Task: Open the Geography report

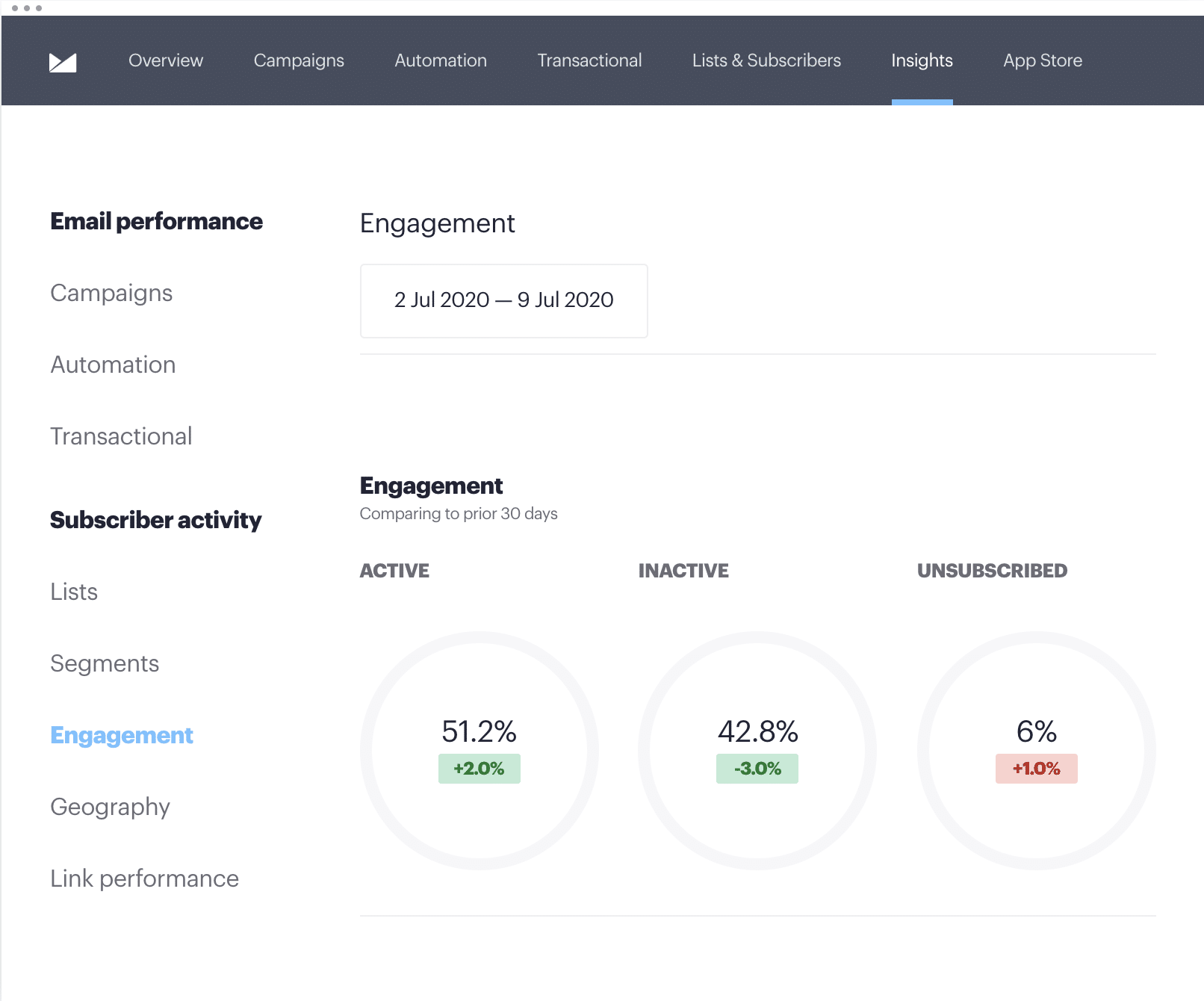Action: (110, 807)
